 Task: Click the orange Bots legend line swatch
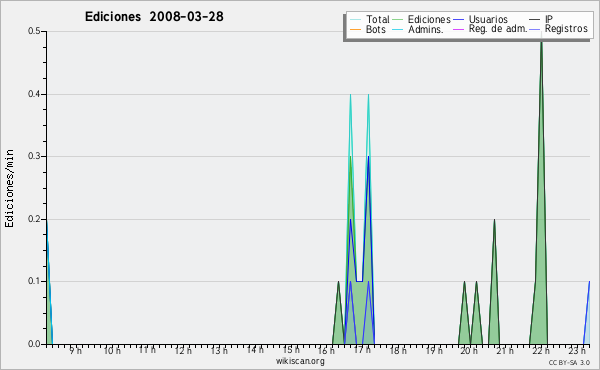tap(355, 29)
